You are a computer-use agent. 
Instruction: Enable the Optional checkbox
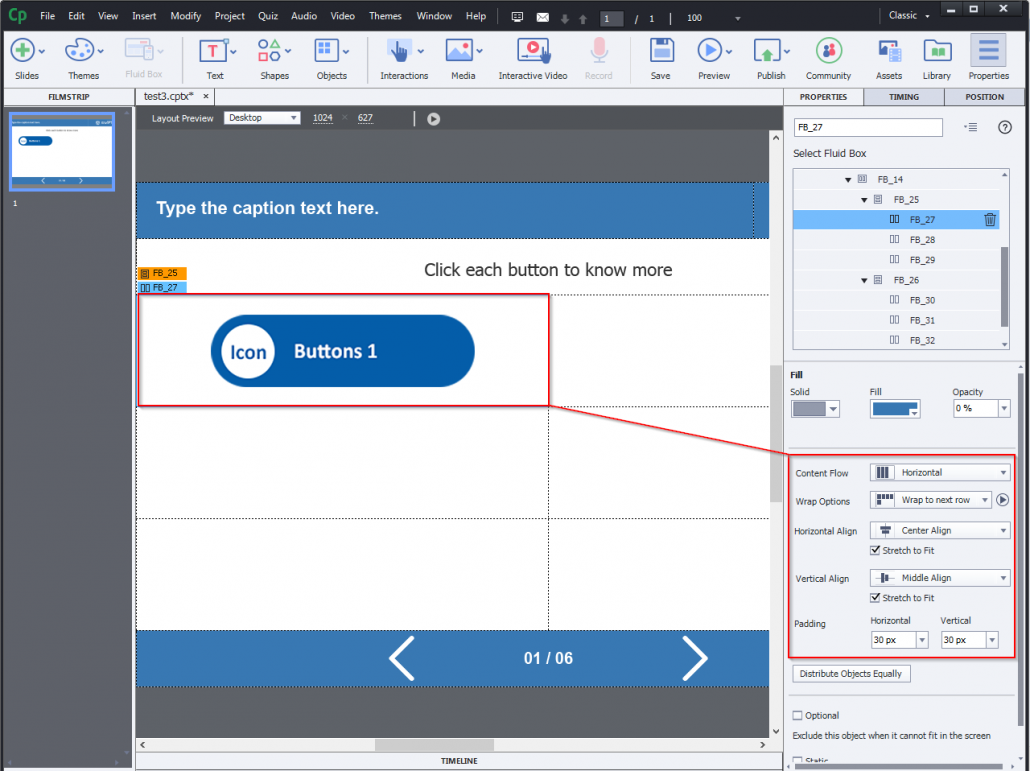[x=795, y=715]
